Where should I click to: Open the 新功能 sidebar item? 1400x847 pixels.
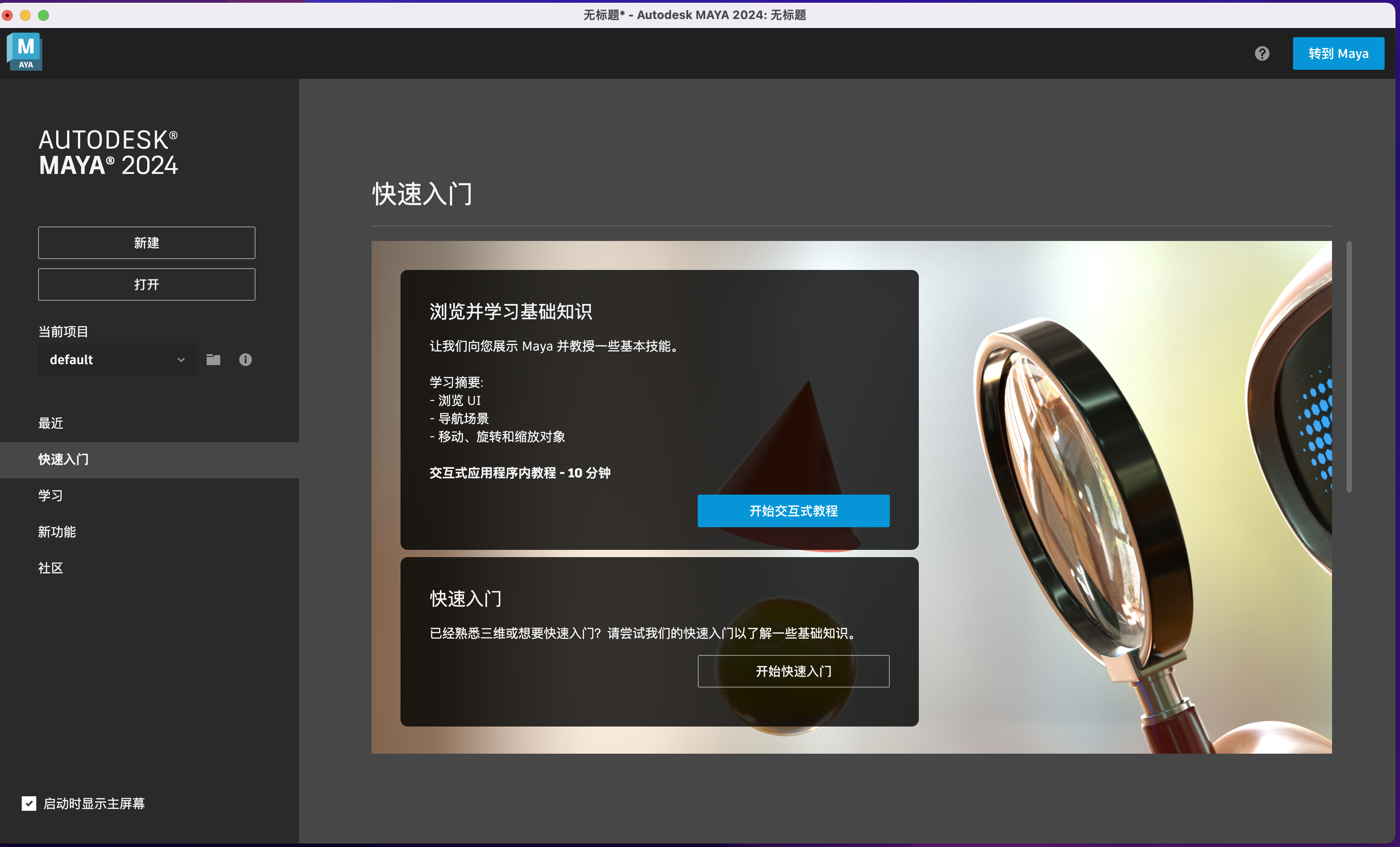tap(58, 532)
